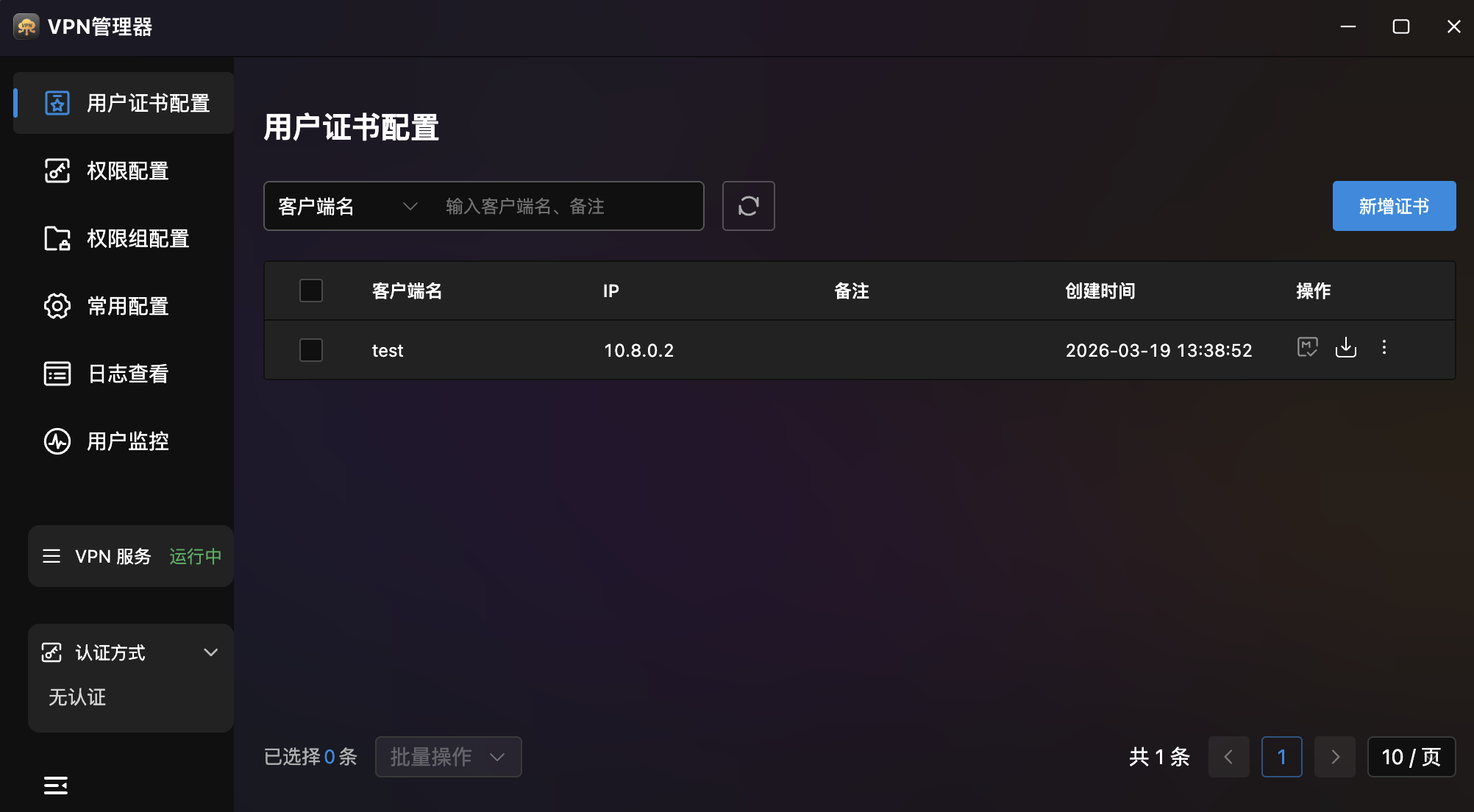Minimize the VPN管理器 window
The height and width of the screenshot is (812, 1474).
tap(1348, 26)
